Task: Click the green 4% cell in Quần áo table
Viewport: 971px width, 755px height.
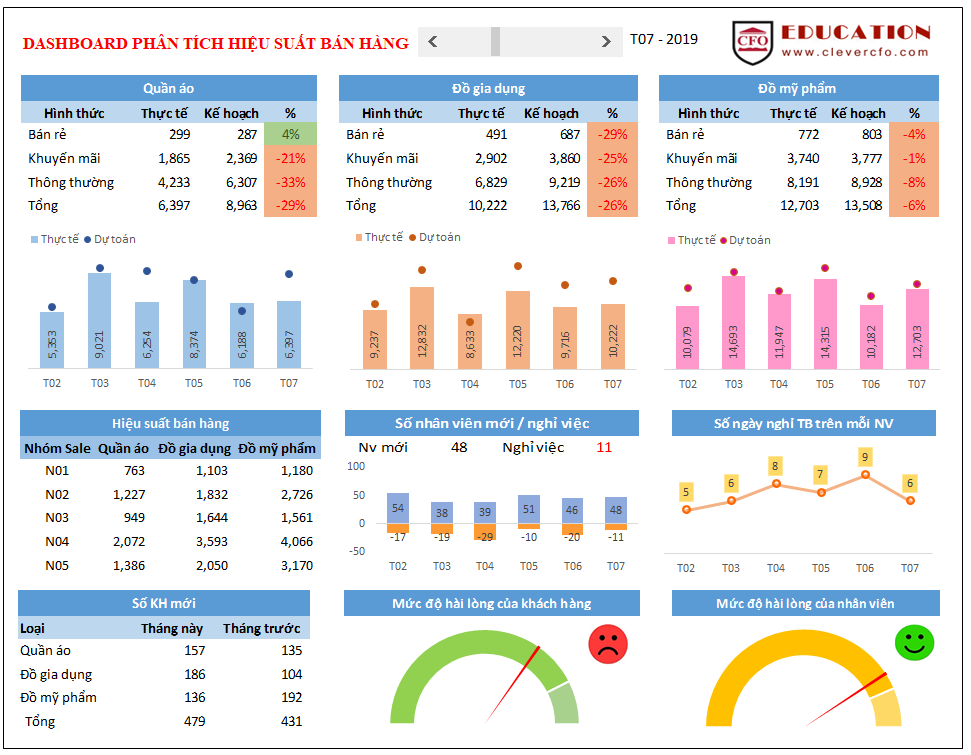Action: pyautogui.click(x=290, y=134)
